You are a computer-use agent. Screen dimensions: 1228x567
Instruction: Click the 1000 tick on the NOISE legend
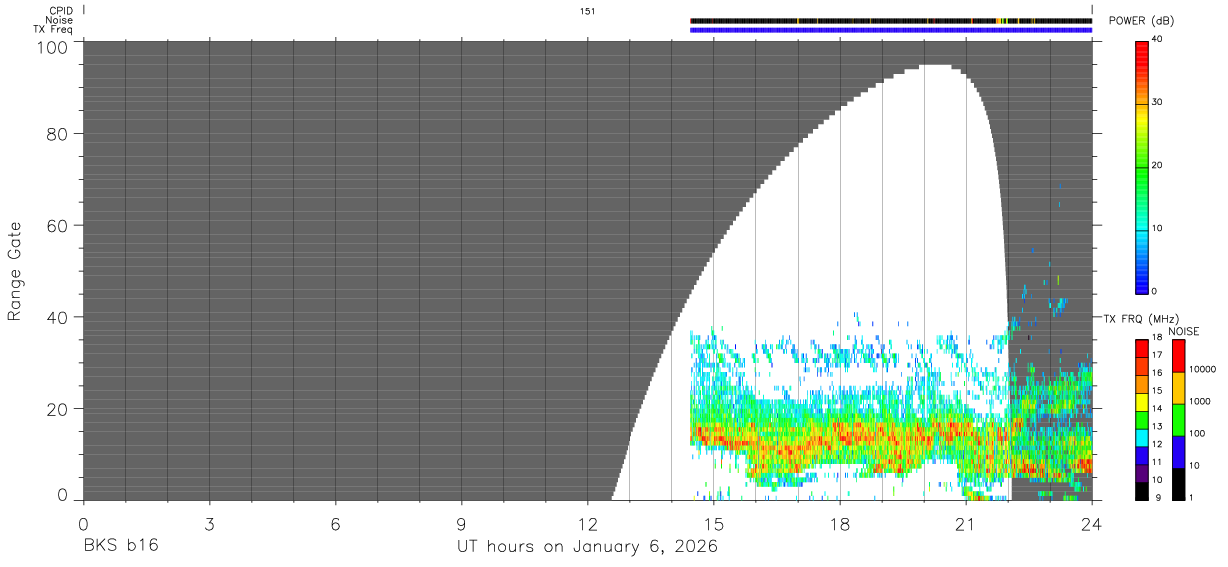(1200, 401)
